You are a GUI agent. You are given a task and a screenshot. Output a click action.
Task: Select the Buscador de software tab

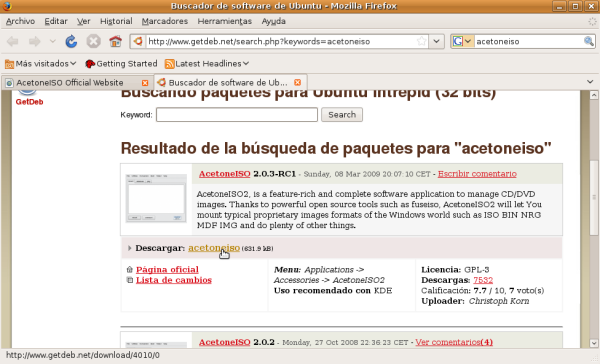[x=228, y=83]
